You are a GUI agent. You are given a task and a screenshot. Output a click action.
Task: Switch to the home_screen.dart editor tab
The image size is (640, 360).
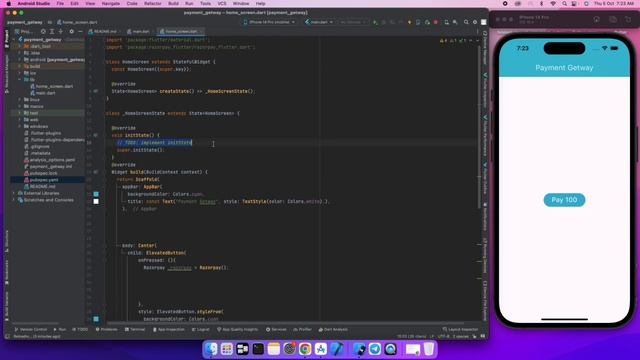pyautogui.click(x=180, y=31)
